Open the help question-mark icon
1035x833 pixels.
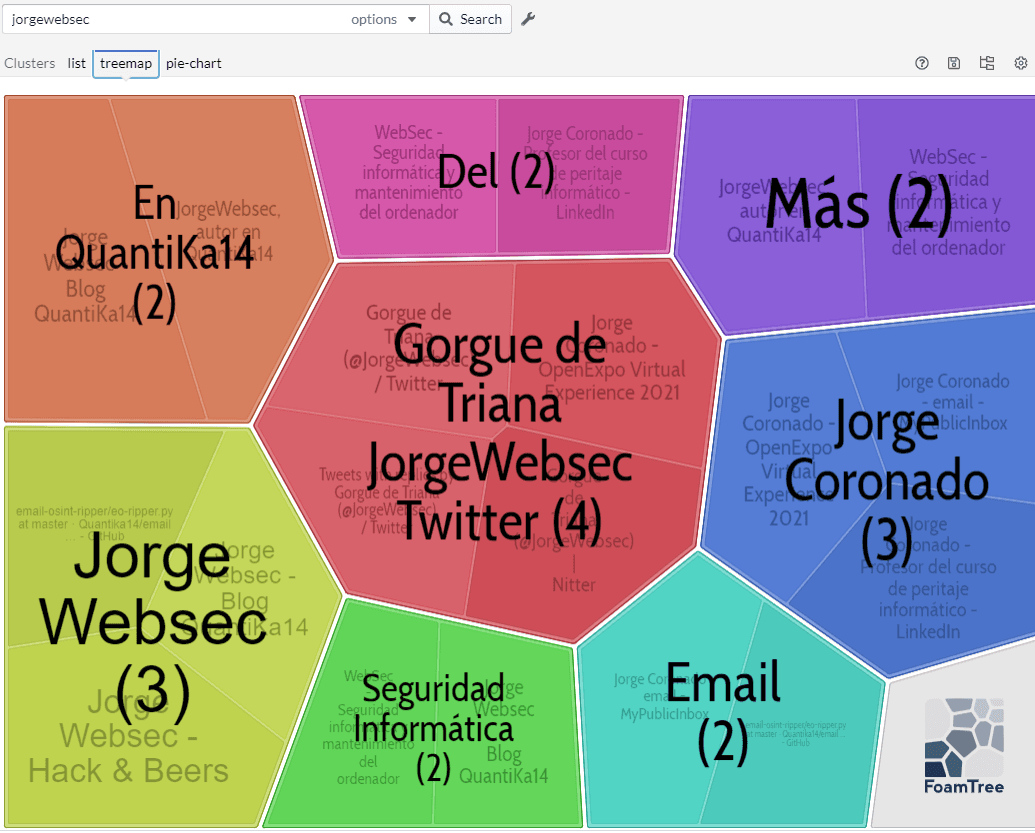click(x=920, y=62)
